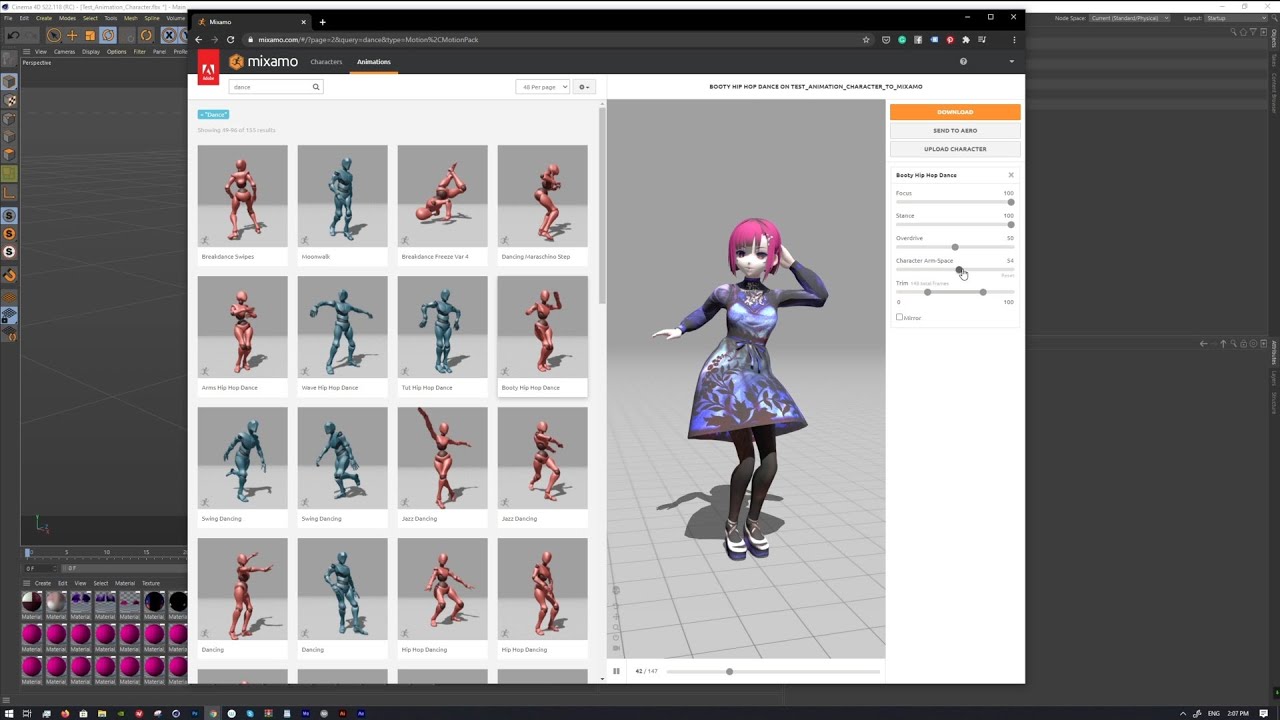
Task: Click the Pinterest extension icon
Action: tap(950, 40)
